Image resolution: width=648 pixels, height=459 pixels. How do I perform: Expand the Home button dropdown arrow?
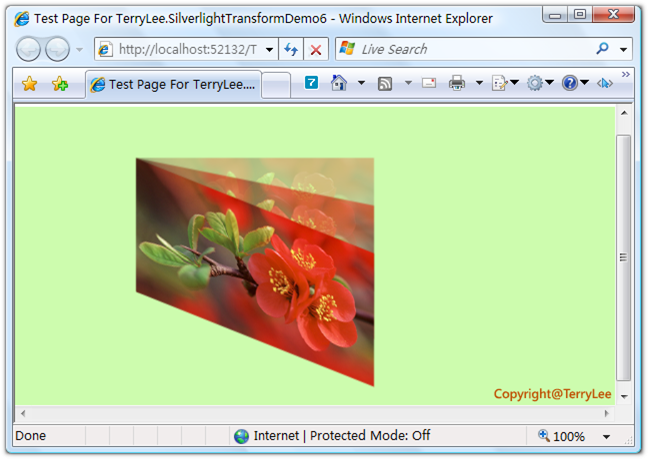pyautogui.click(x=361, y=83)
